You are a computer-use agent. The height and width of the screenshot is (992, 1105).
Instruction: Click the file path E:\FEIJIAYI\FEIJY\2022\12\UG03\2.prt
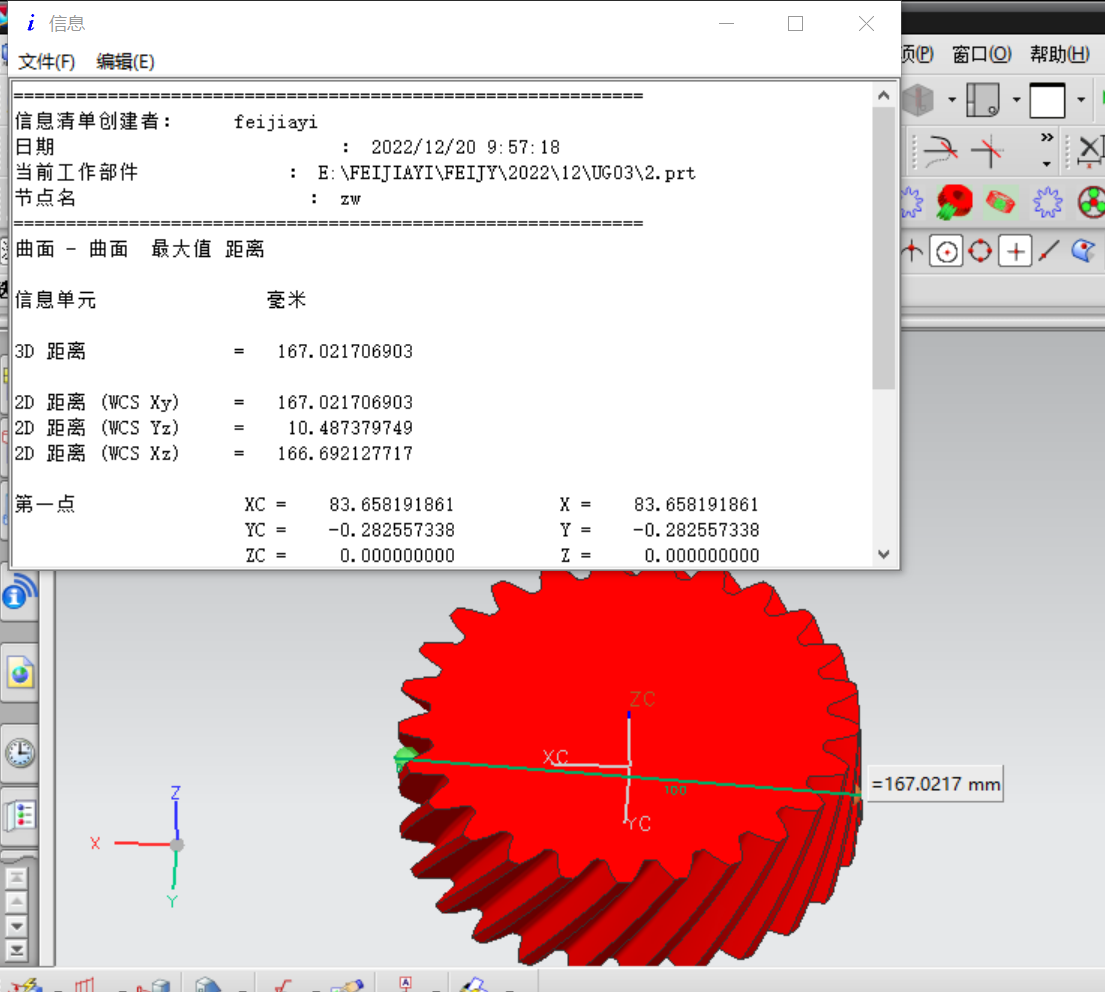tap(506, 173)
